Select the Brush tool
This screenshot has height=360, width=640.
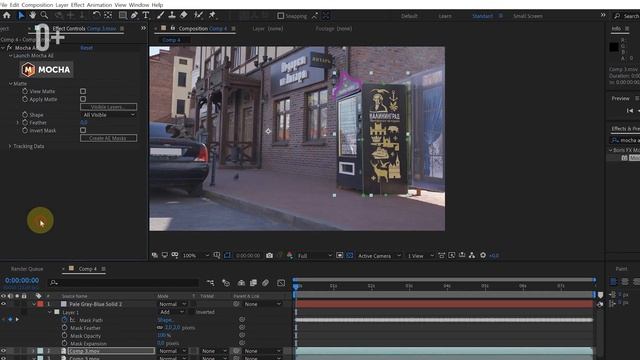(x=160, y=15)
